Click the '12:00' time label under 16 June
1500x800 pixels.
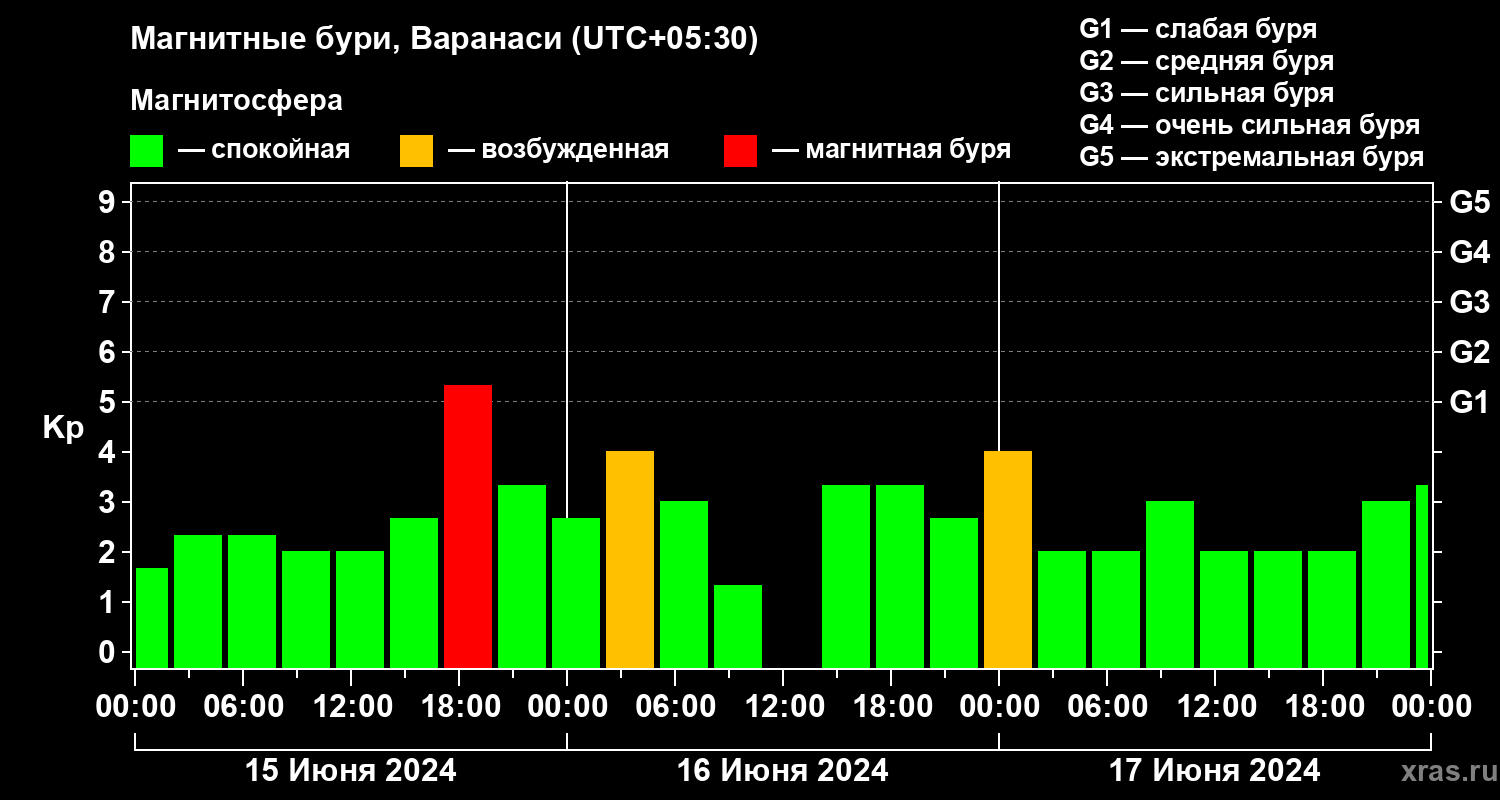click(x=783, y=707)
